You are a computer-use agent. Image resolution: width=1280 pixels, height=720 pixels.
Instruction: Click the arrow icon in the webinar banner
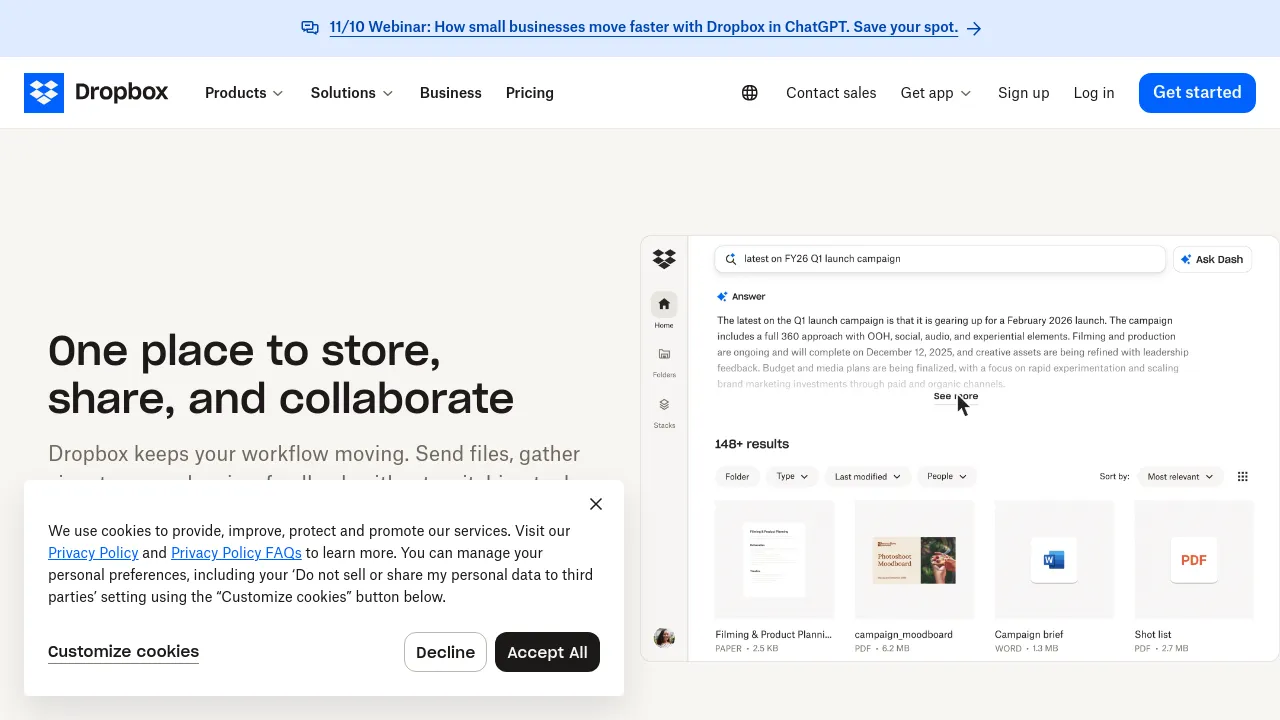(974, 29)
